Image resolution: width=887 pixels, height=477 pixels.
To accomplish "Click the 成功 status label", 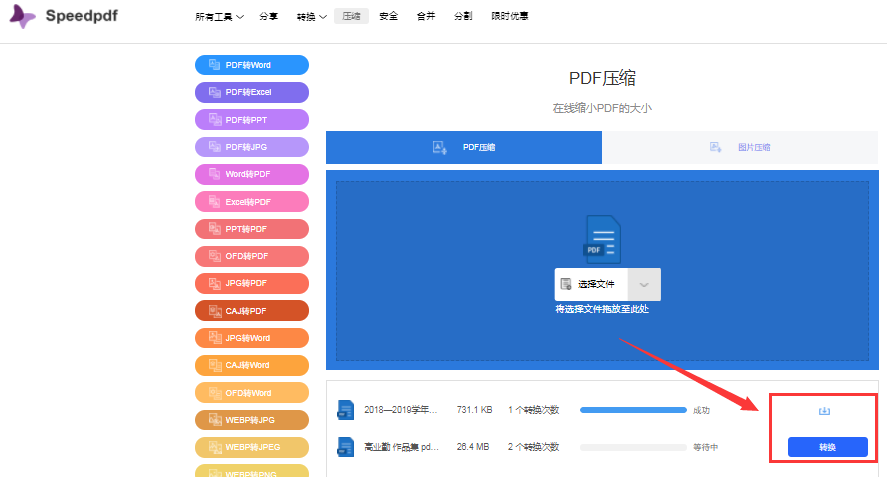I will [x=701, y=410].
